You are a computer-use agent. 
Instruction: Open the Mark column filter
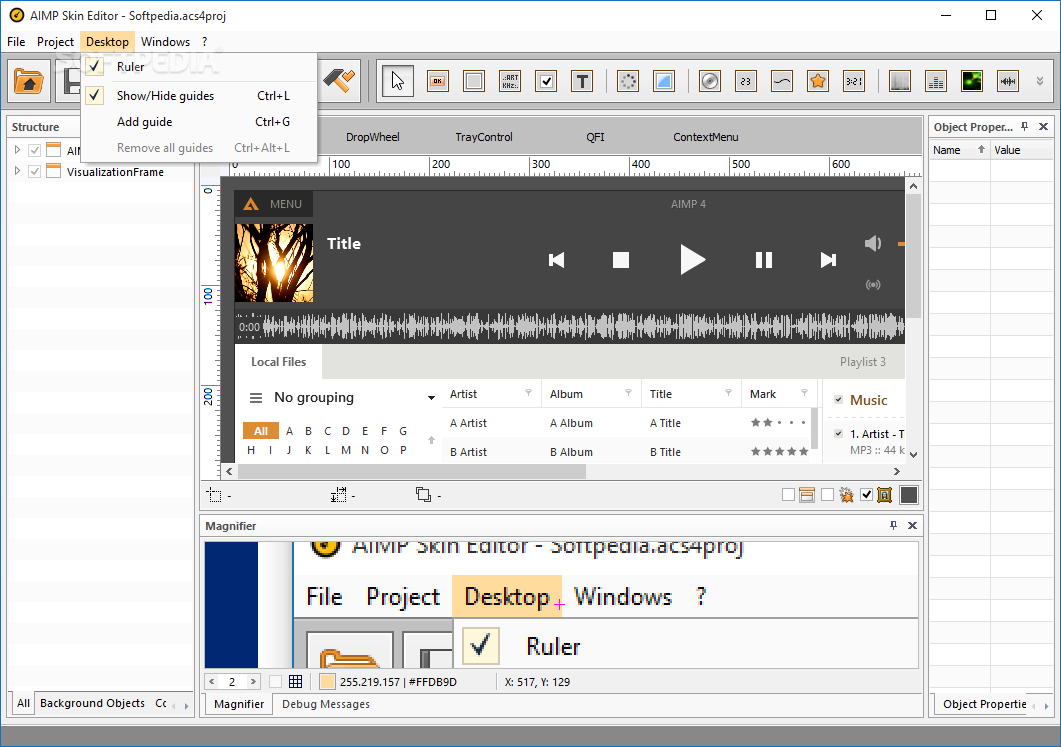(804, 393)
